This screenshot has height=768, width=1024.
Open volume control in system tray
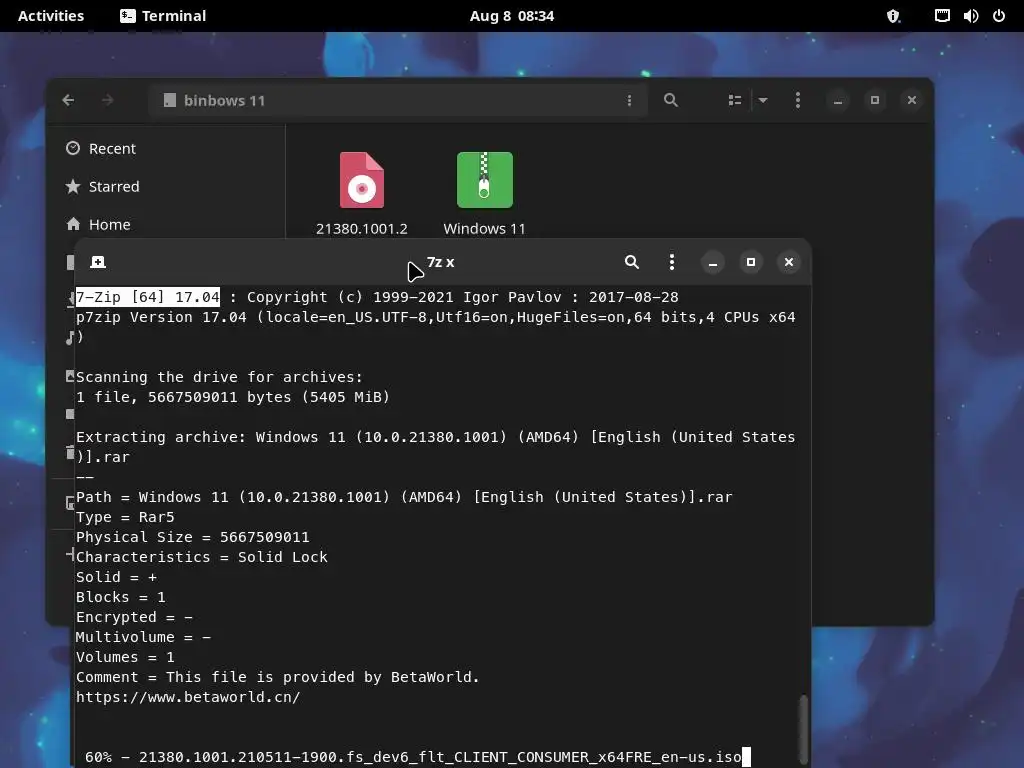click(x=971, y=16)
